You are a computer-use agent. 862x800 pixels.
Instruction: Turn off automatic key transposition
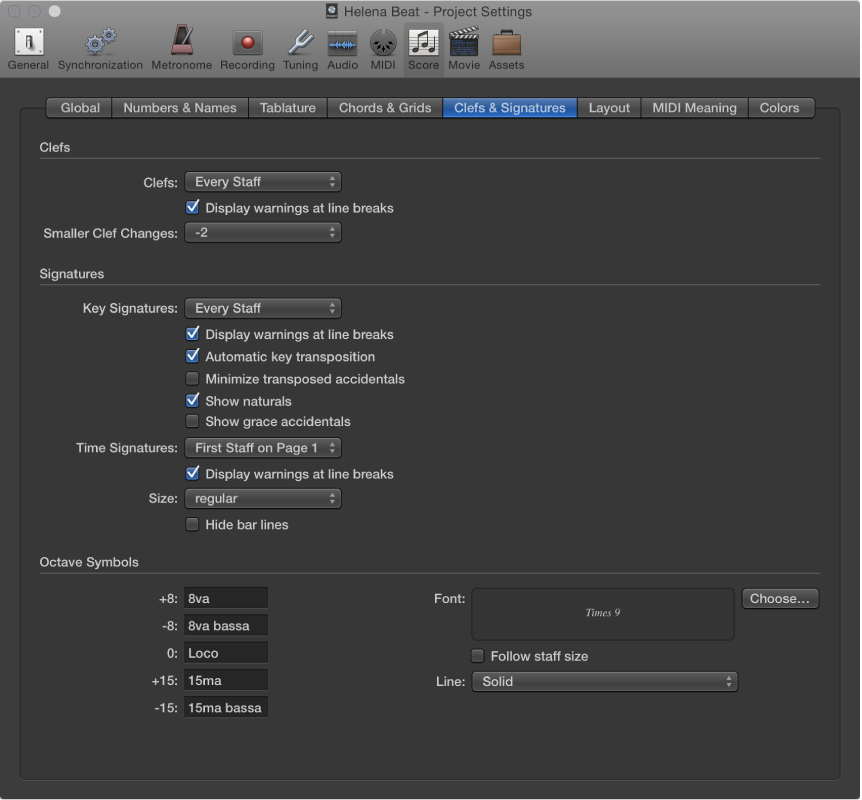point(192,356)
